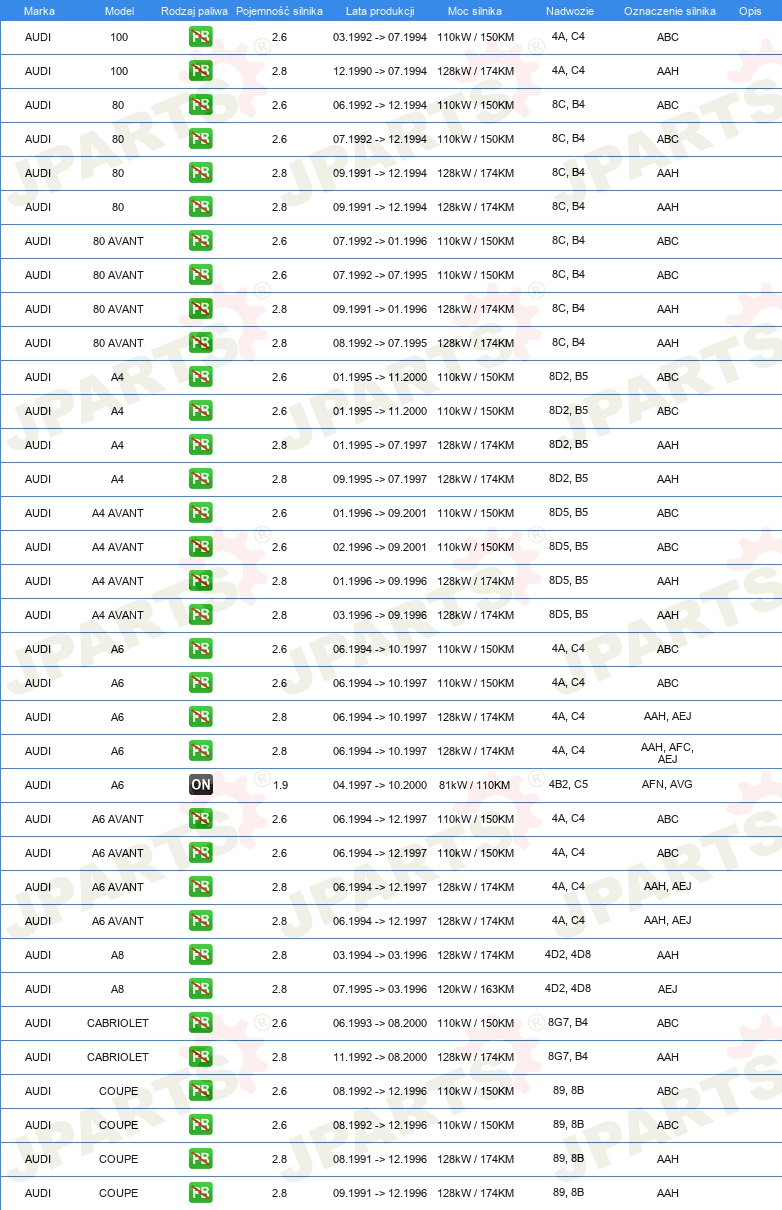Screen dimensions: 782x1210
Task: Click the petrol fuel icon in the Audi 100 2.8 row
Action: tap(201, 71)
